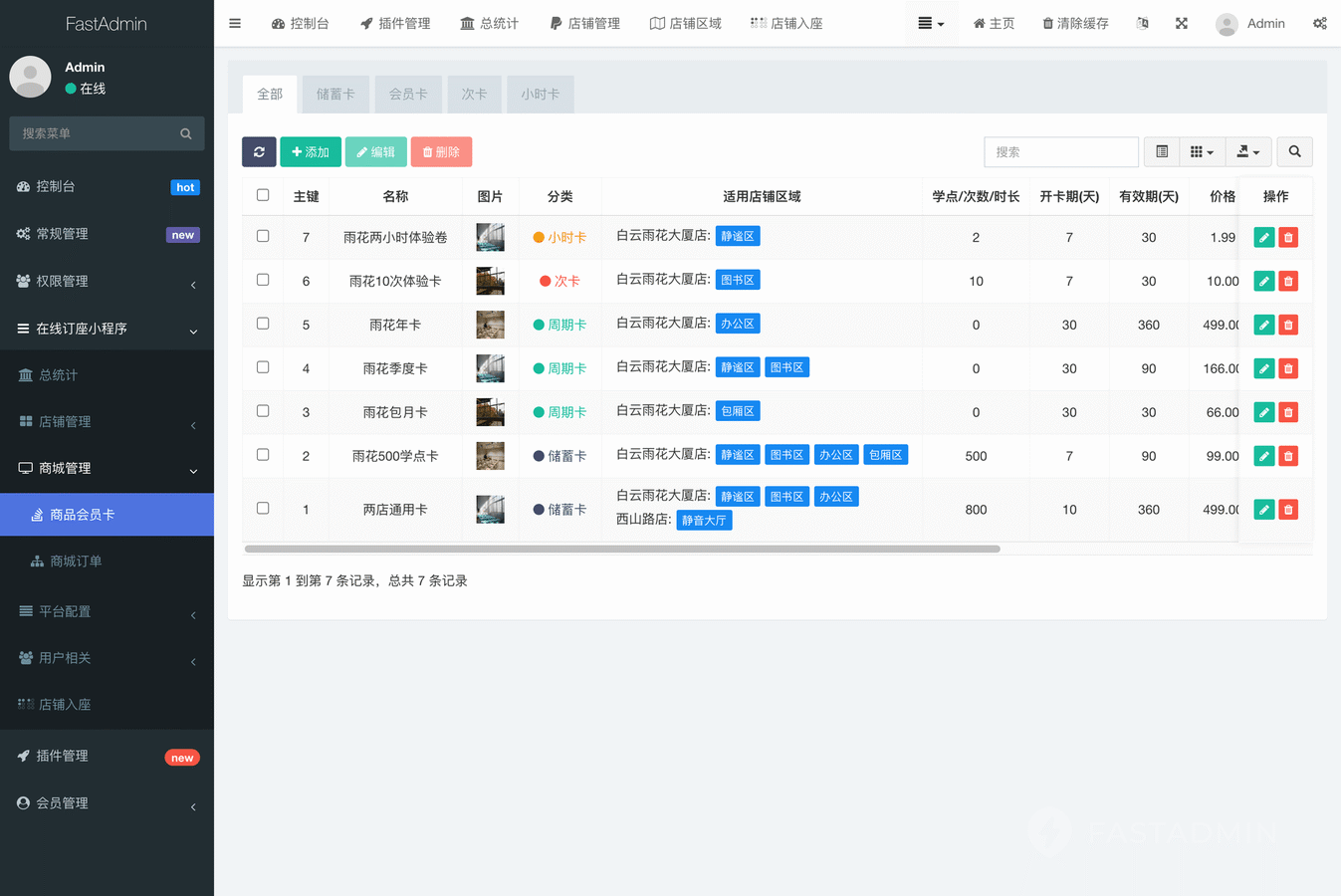Image resolution: width=1341 pixels, height=896 pixels.
Task: Check the box for 雨花两小时体验卷 row
Action: 263,236
